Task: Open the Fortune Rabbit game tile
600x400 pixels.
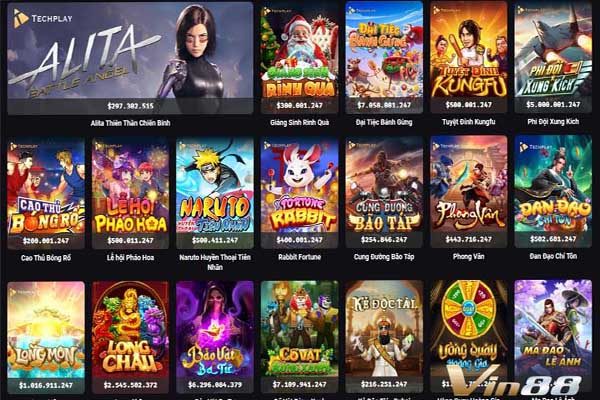Action: pos(299,193)
